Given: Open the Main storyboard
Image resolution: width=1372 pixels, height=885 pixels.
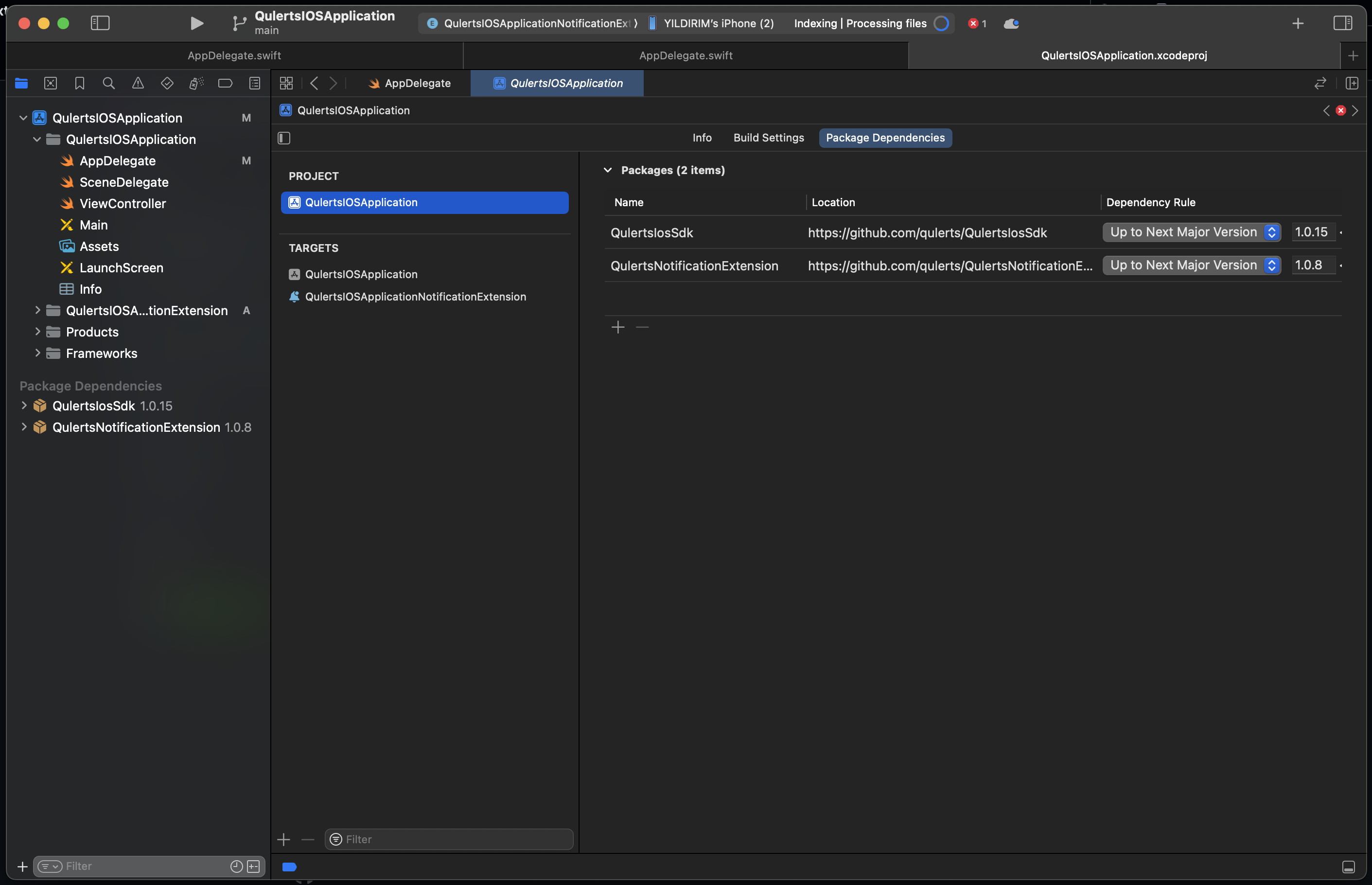Looking at the screenshot, I should click(x=94, y=225).
